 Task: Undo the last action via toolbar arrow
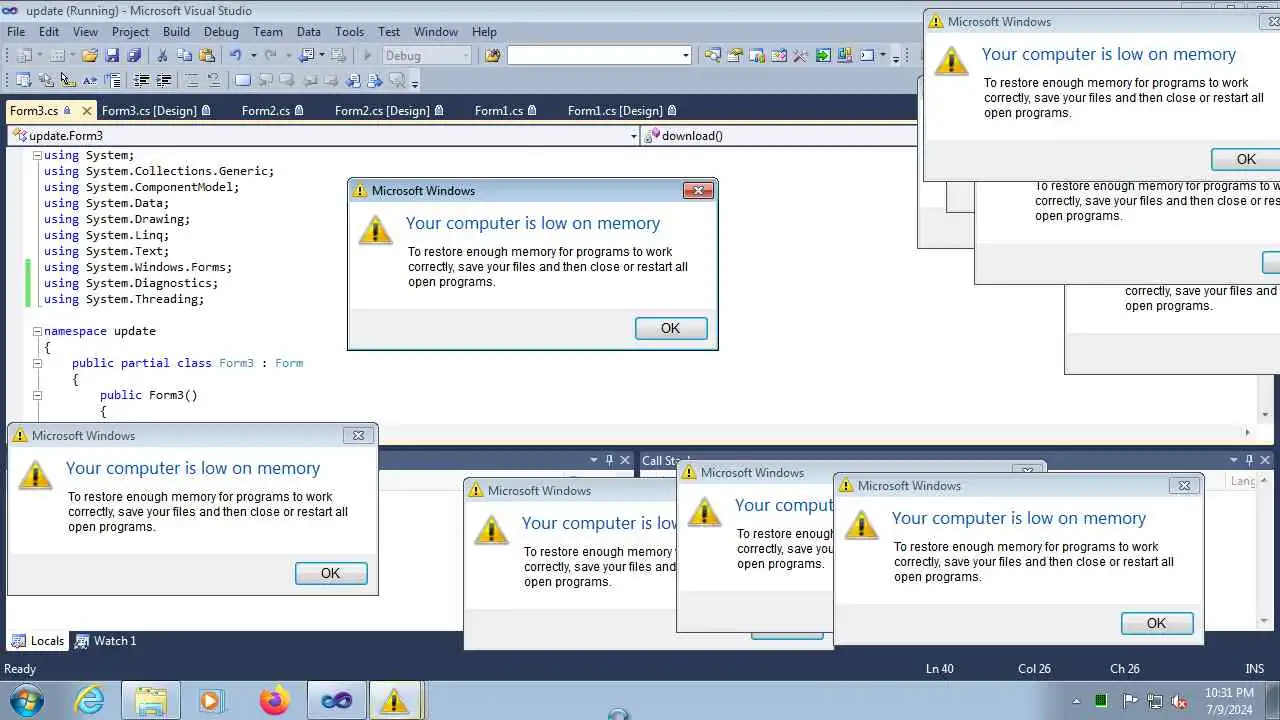pos(236,56)
